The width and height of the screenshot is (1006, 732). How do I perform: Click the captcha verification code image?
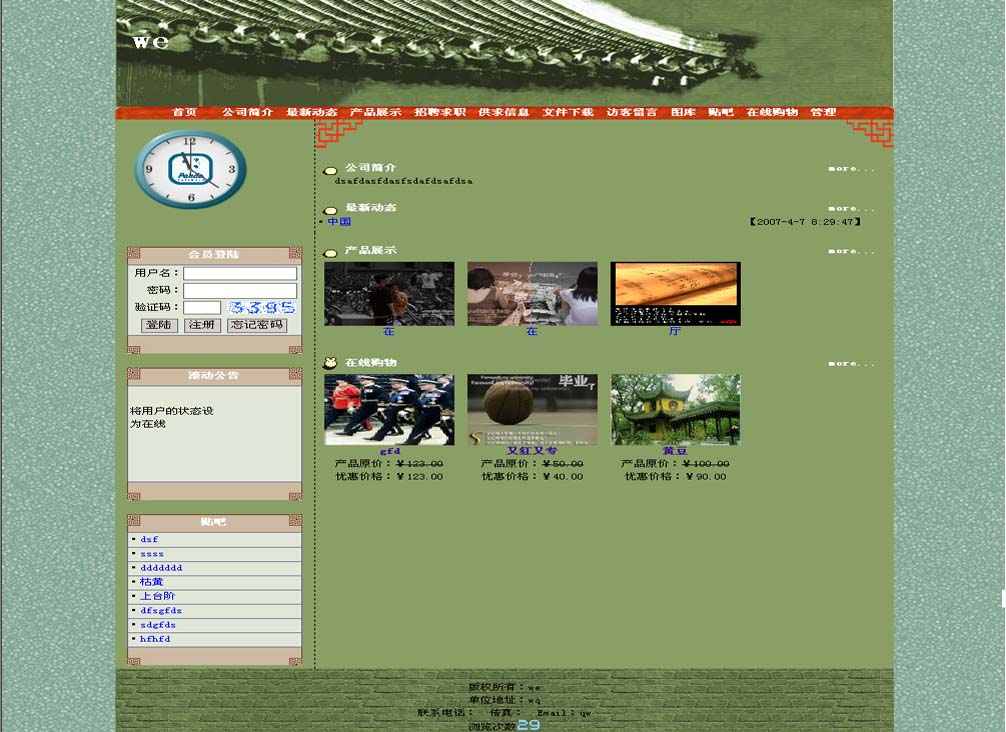tap(261, 308)
